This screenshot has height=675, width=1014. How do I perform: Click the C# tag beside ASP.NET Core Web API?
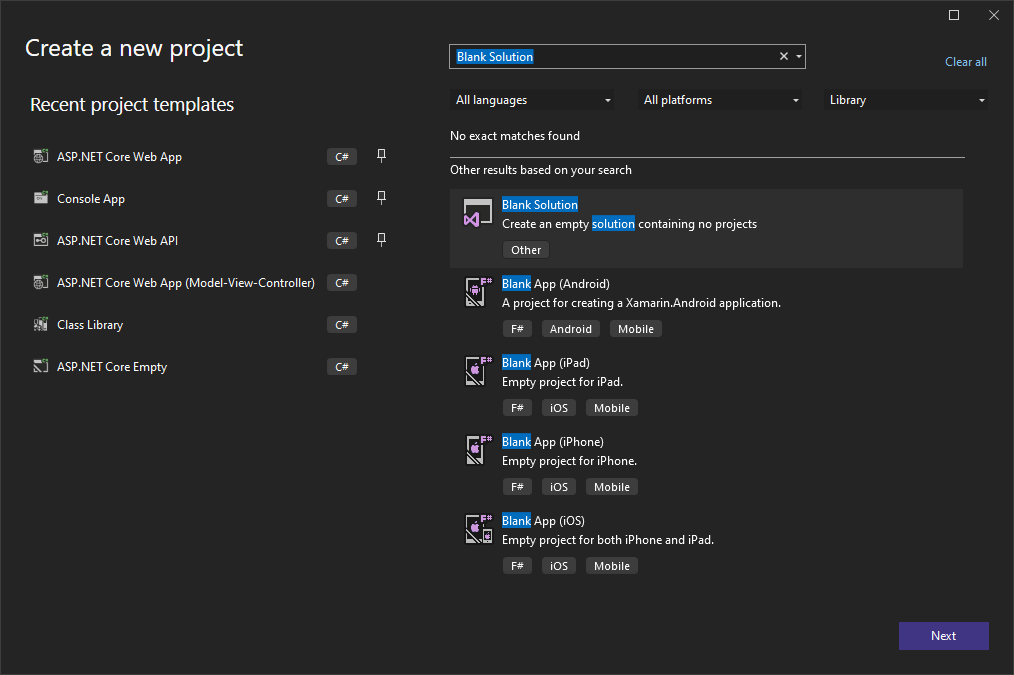342,241
